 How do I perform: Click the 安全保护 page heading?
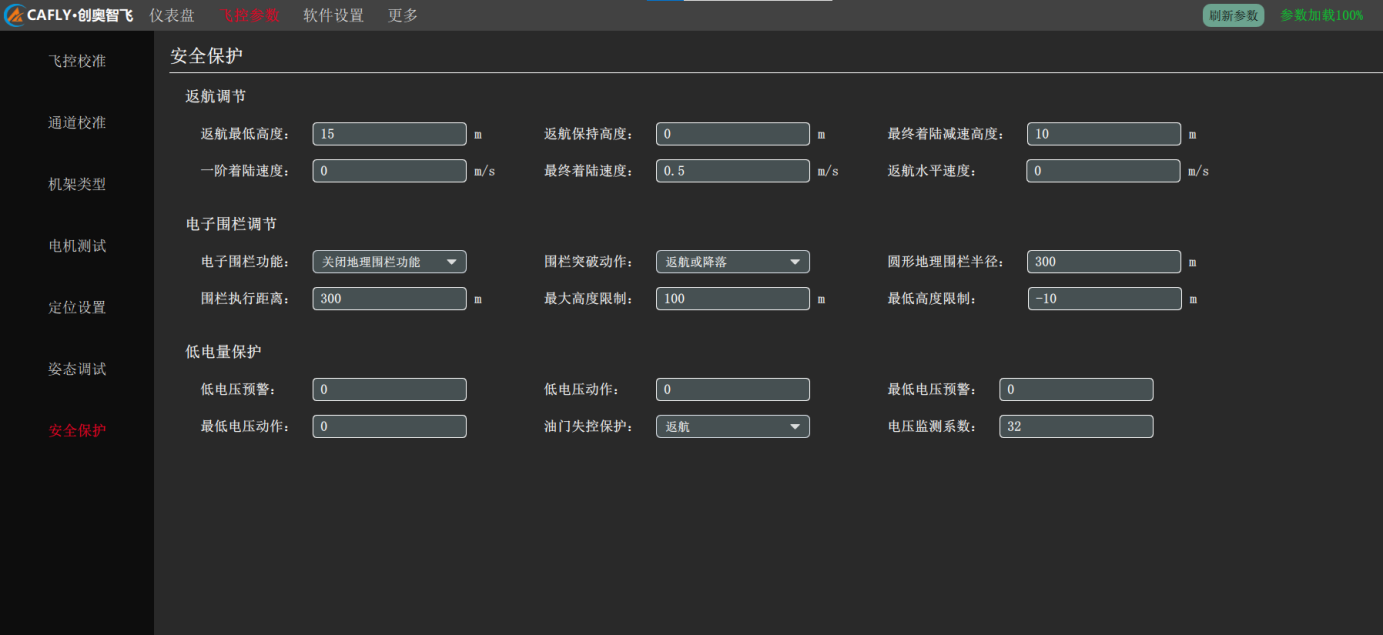207,56
